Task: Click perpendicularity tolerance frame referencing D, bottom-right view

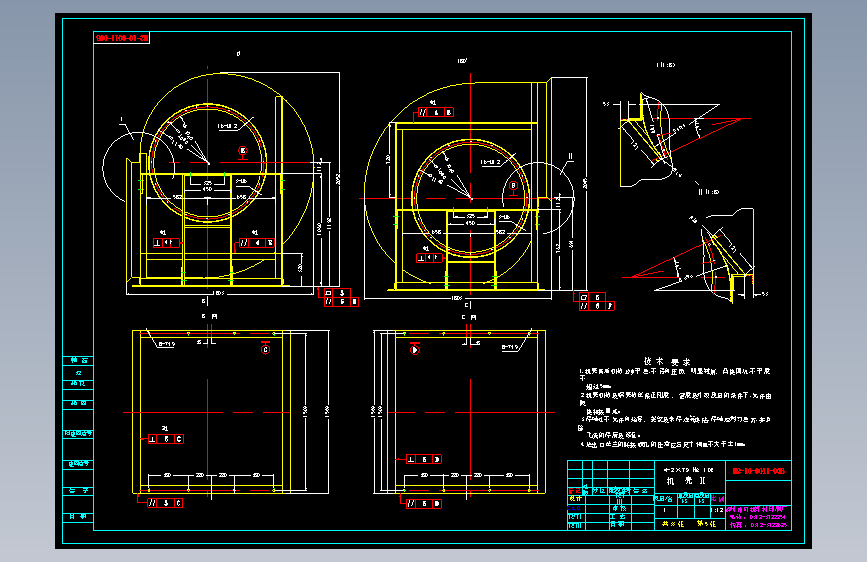Action: pos(424,459)
